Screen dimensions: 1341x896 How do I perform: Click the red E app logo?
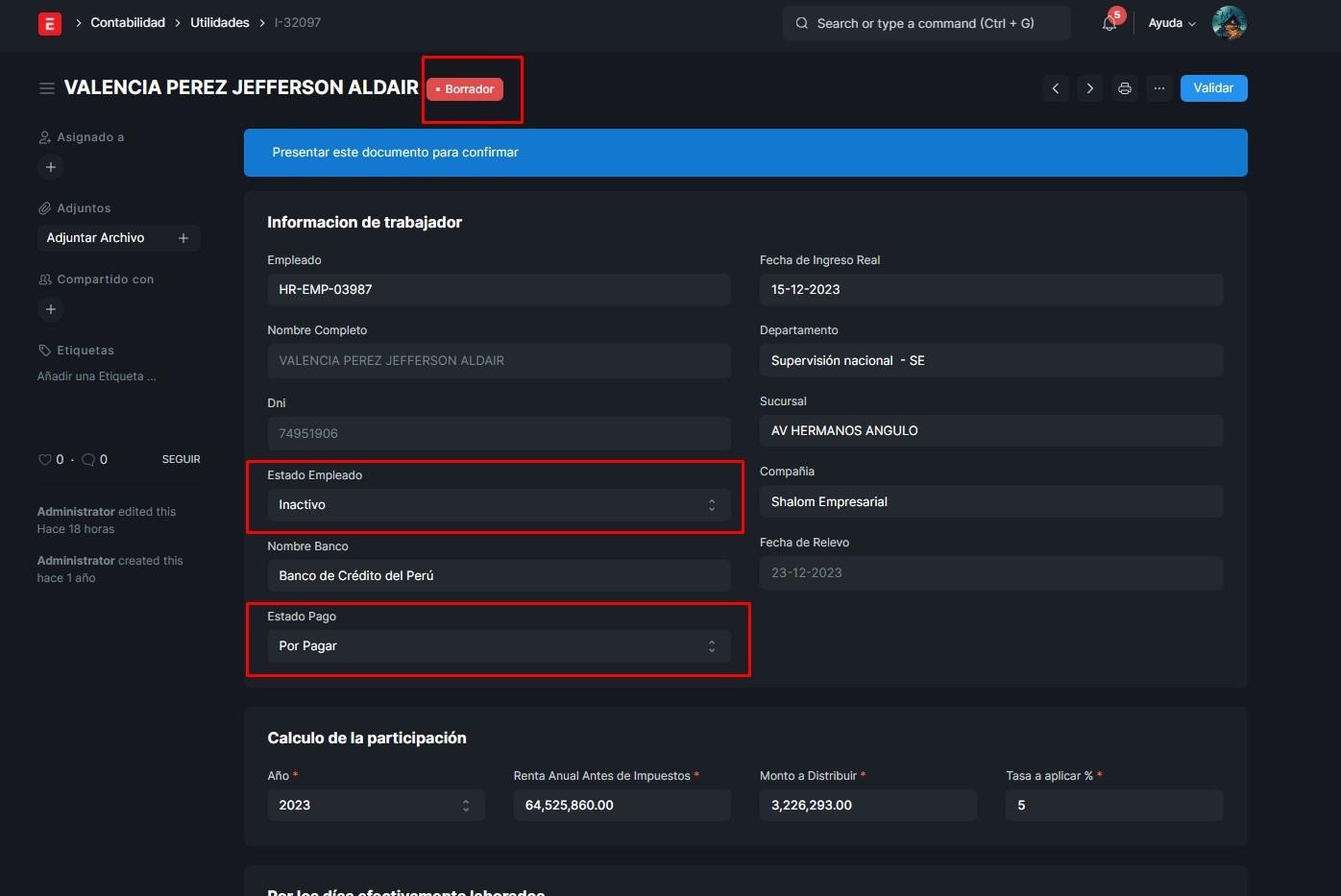50,23
